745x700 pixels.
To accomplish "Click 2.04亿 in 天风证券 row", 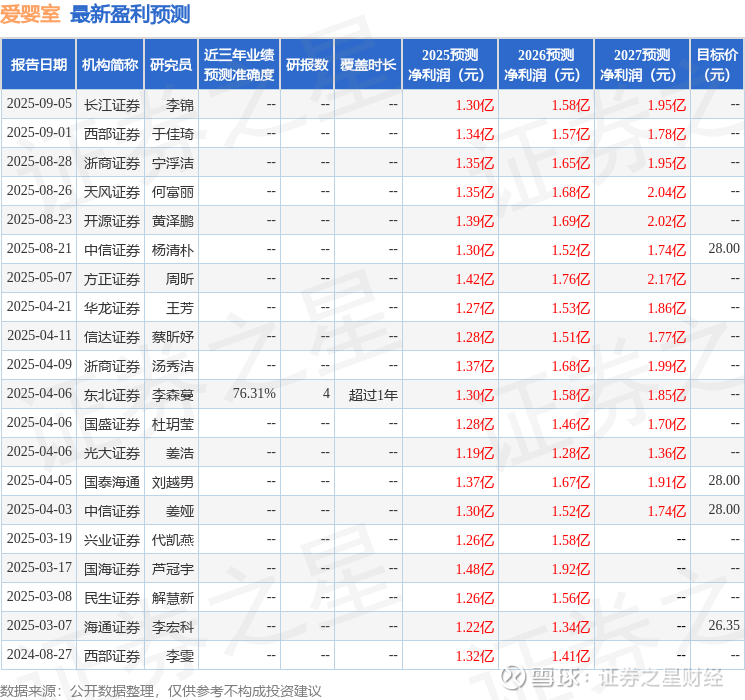I will tap(667, 192).
